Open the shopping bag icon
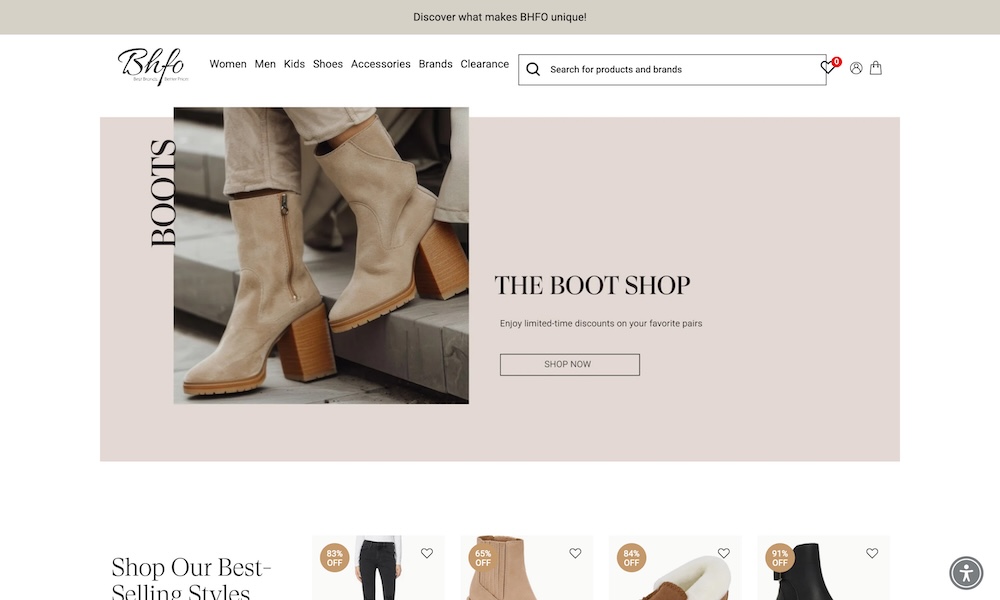Image resolution: width=1000 pixels, height=600 pixels. pos(876,68)
